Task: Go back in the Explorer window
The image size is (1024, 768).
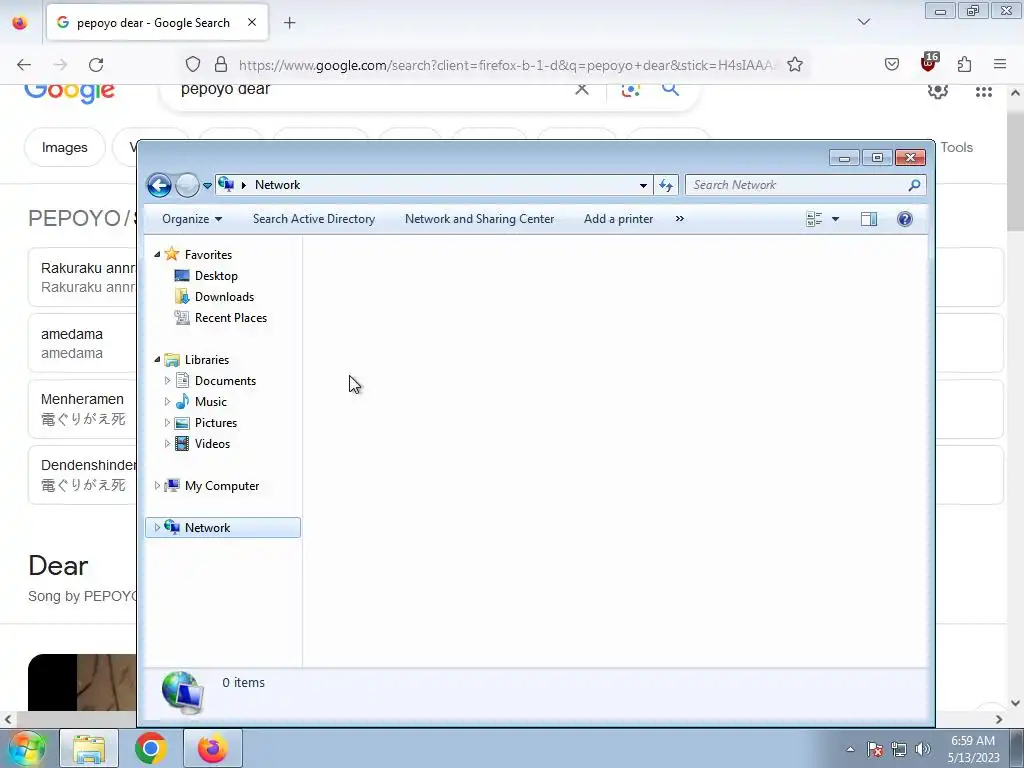Action: pyautogui.click(x=159, y=185)
